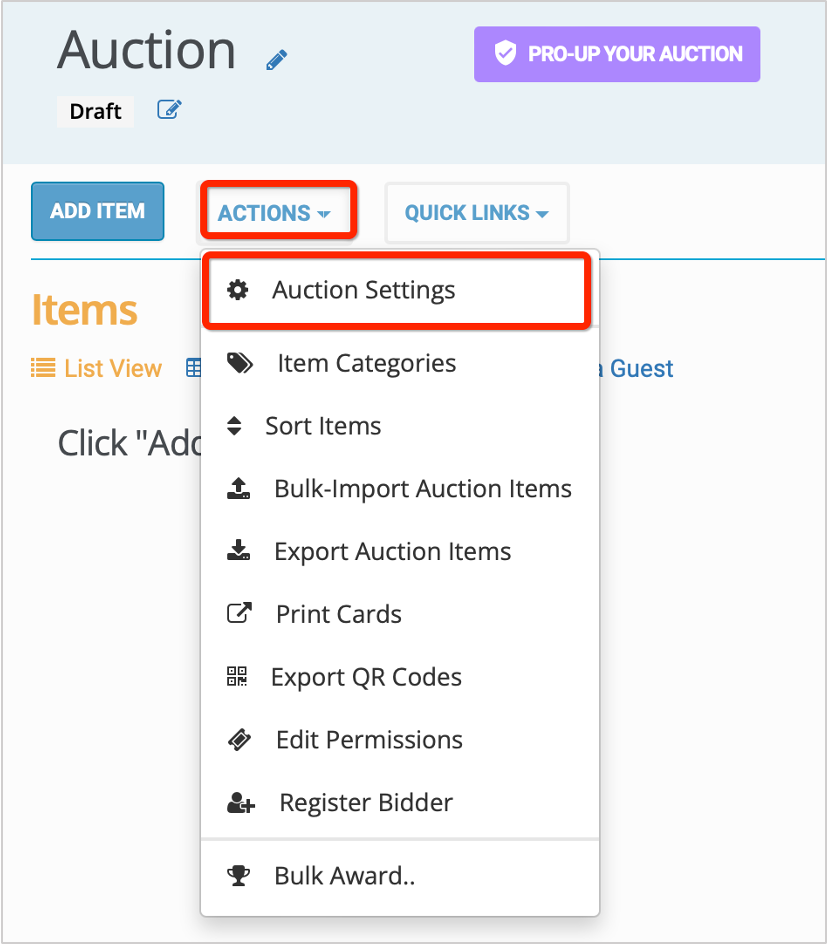Click the edit icon next to Draft

tap(170, 110)
